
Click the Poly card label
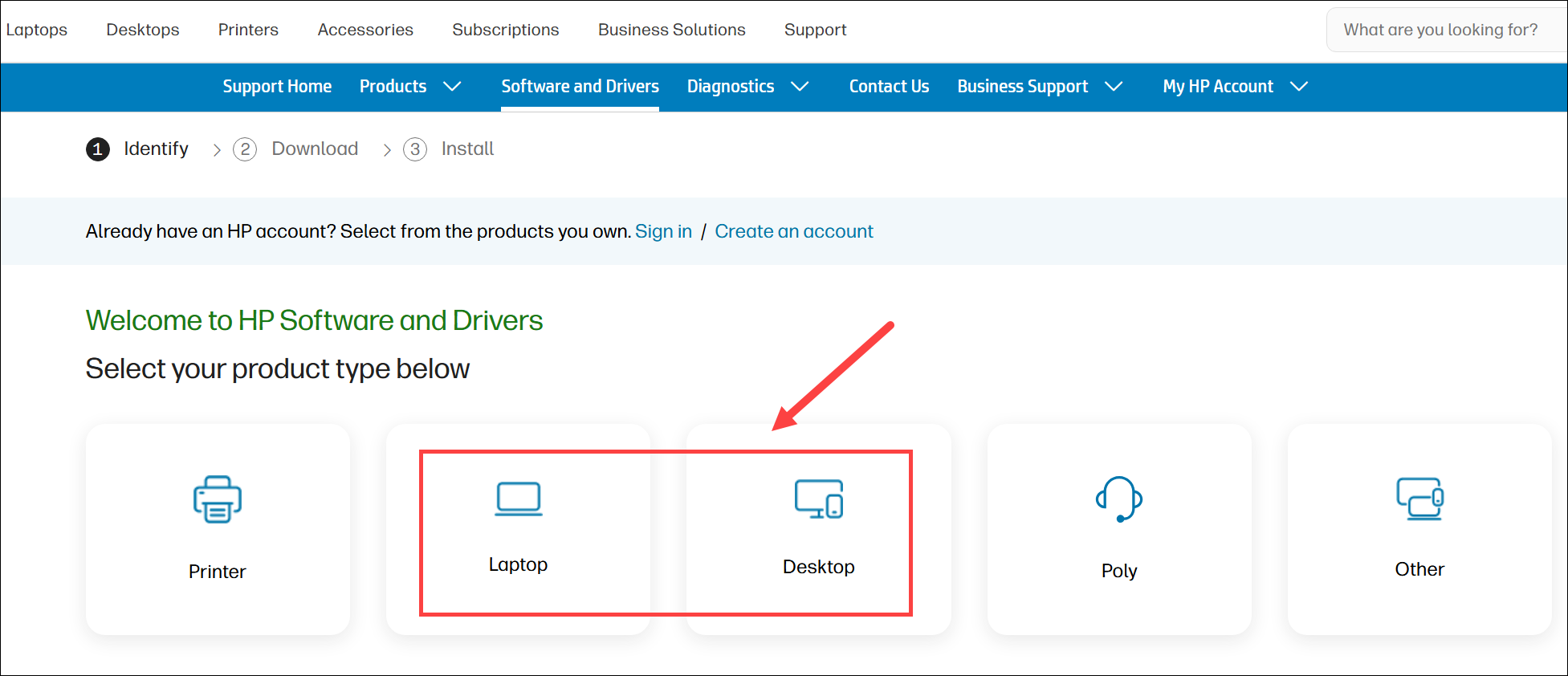click(1119, 571)
